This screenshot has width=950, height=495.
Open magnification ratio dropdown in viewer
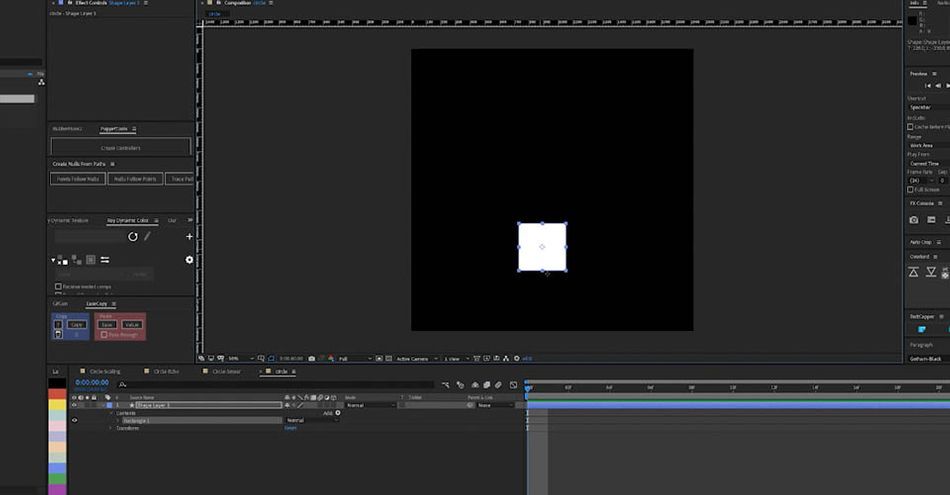coord(241,359)
